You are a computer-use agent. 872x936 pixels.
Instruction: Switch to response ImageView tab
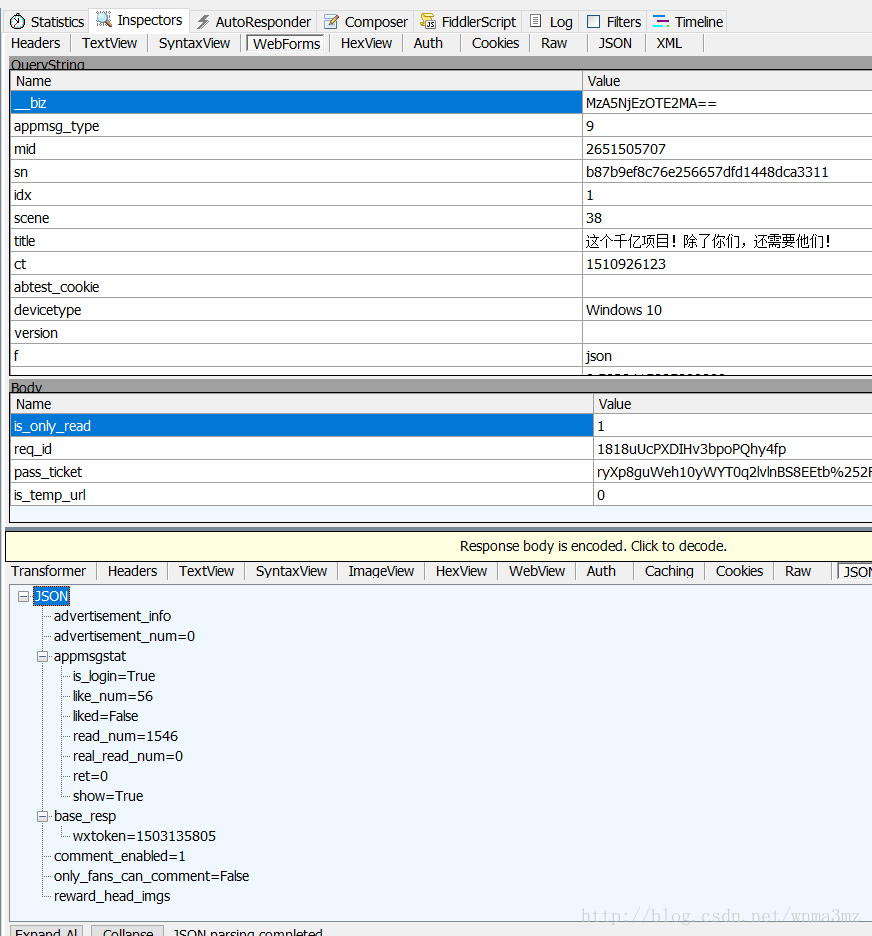coord(381,571)
